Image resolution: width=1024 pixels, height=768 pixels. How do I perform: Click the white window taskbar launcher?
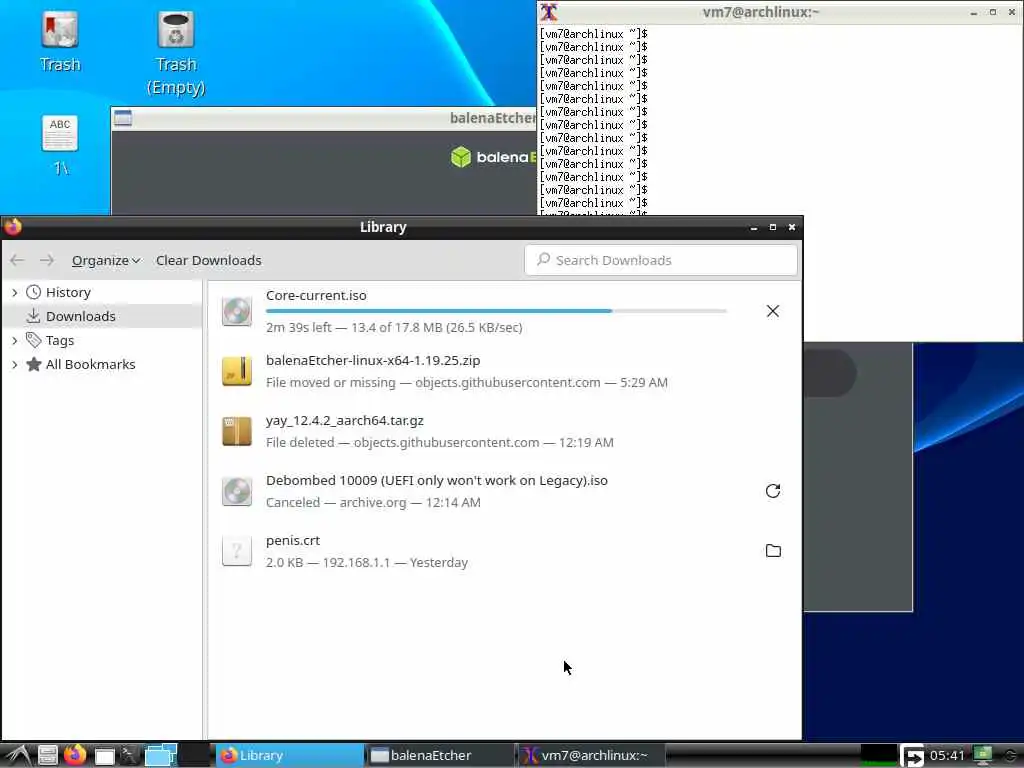[104, 756]
